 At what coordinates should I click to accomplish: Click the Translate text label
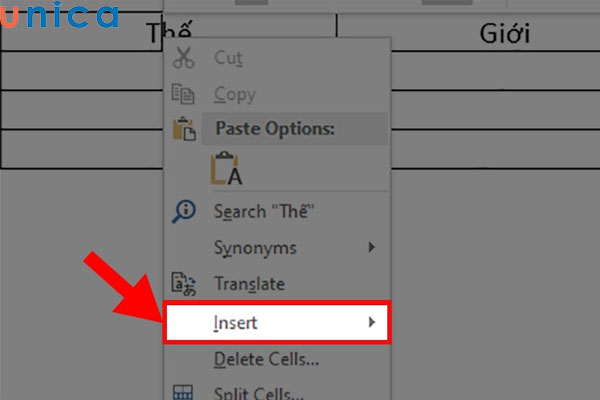249,284
